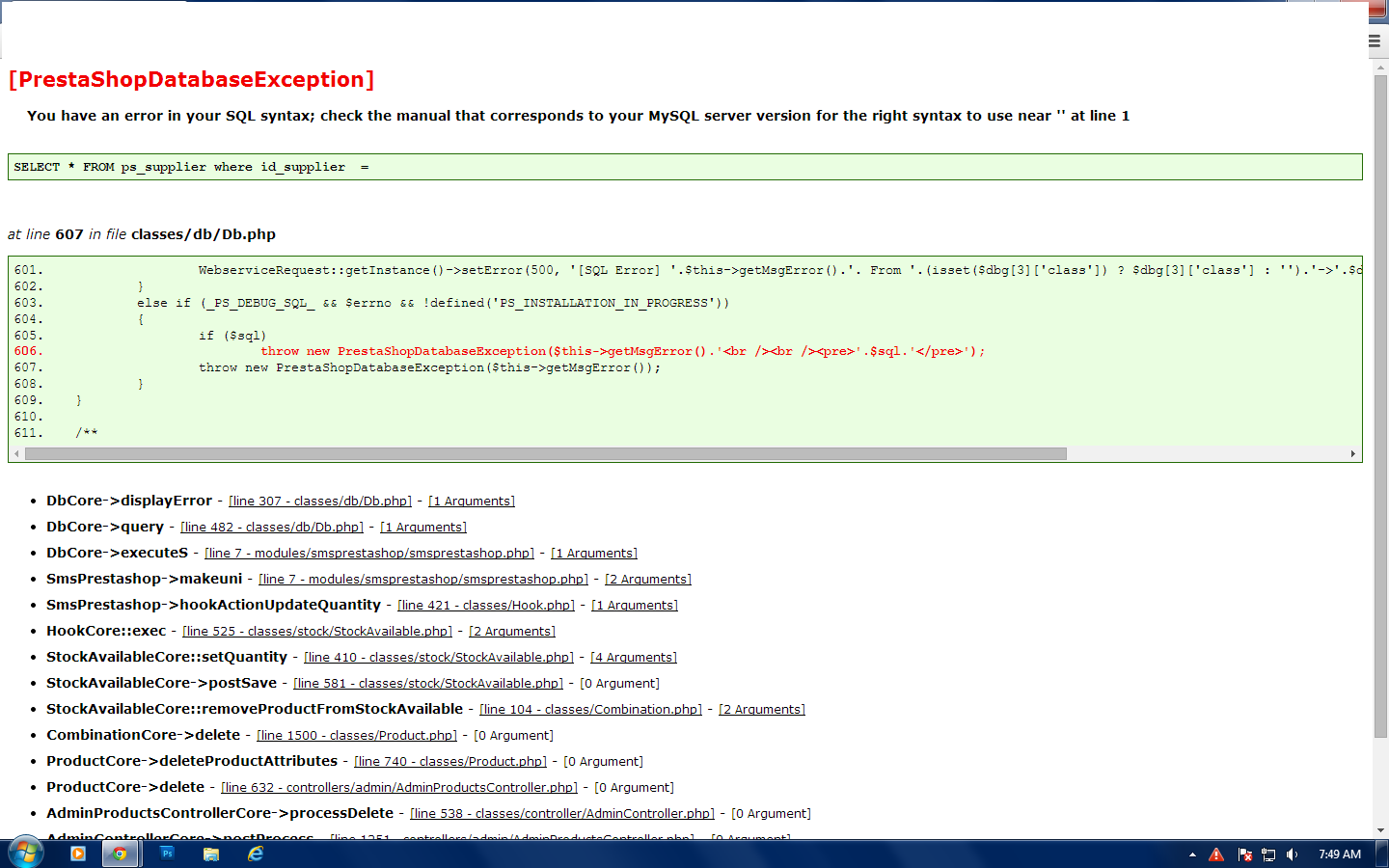
Task: Open Windows Explorer from the taskbar
Action: tap(211, 854)
